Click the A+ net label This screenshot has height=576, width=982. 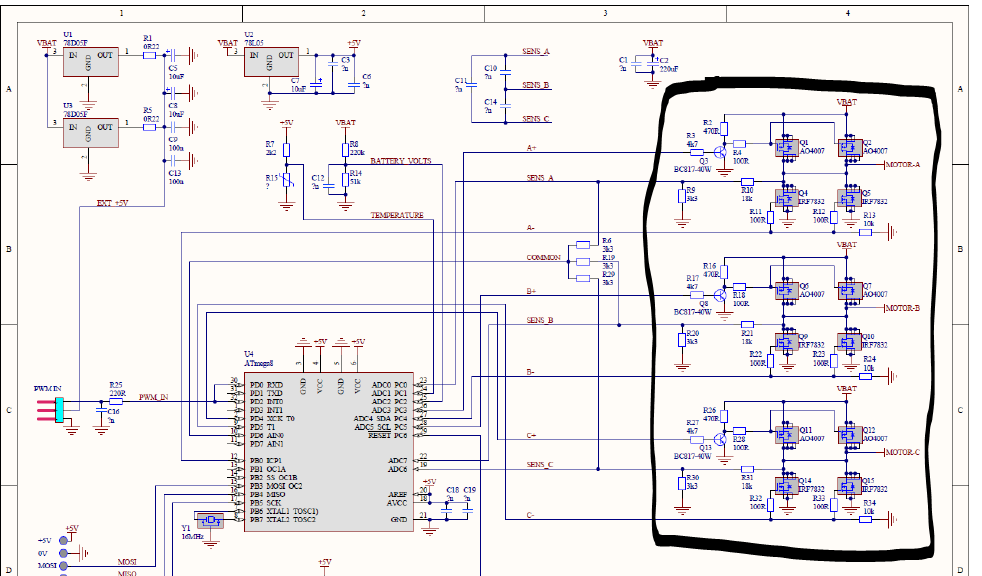(531, 148)
